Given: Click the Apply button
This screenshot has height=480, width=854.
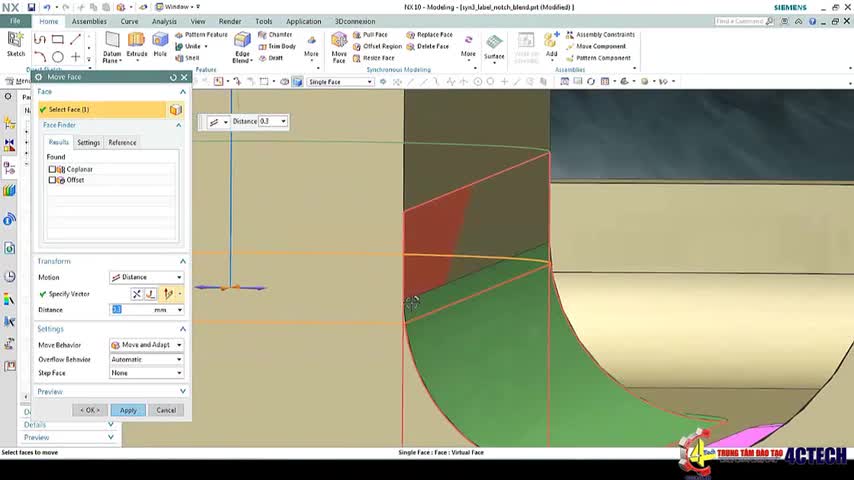Looking at the screenshot, I should pos(128,410).
